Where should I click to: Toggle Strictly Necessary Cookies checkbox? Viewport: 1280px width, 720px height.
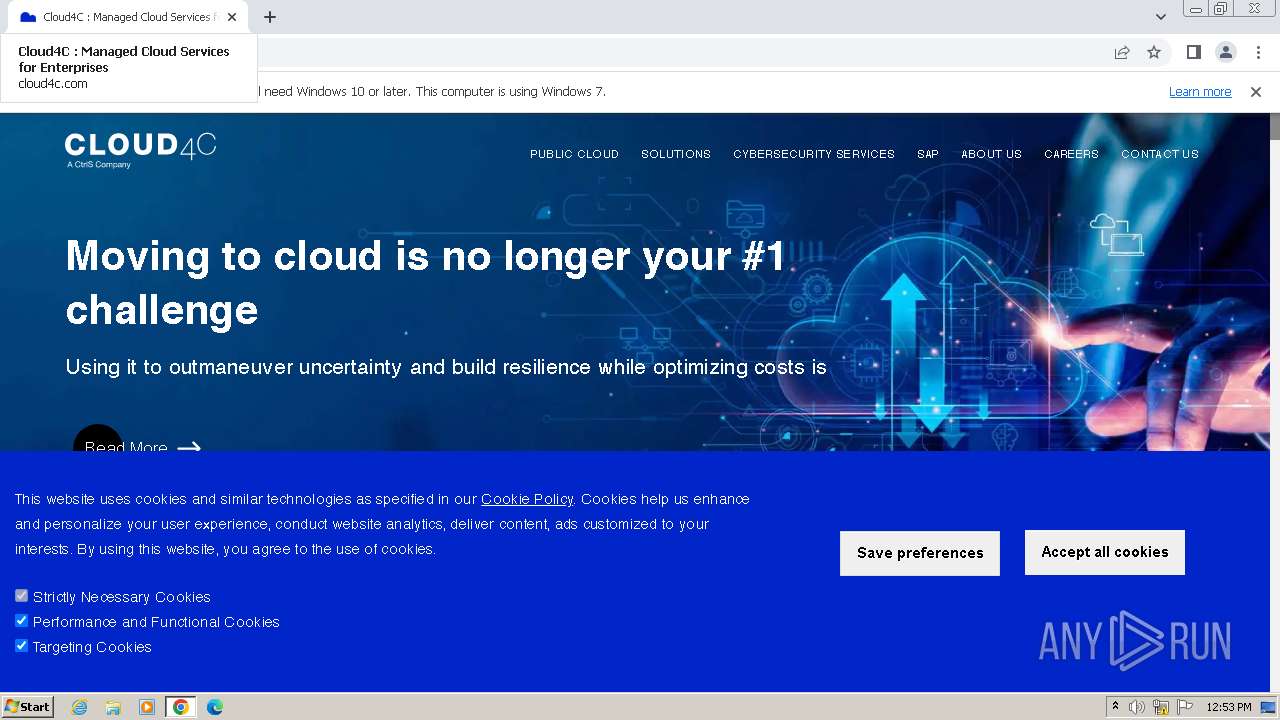21,596
